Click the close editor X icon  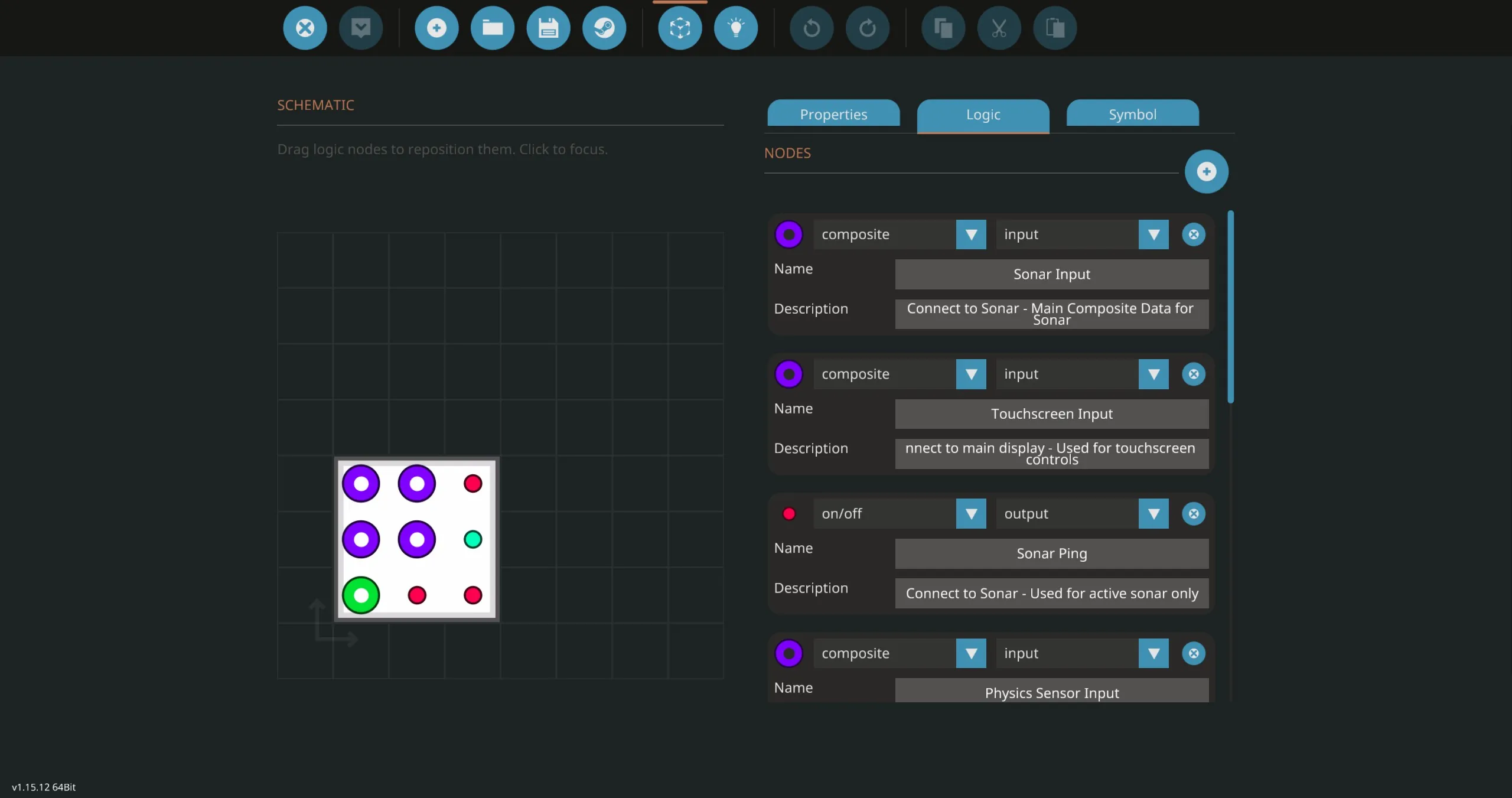pyautogui.click(x=305, y=28)
